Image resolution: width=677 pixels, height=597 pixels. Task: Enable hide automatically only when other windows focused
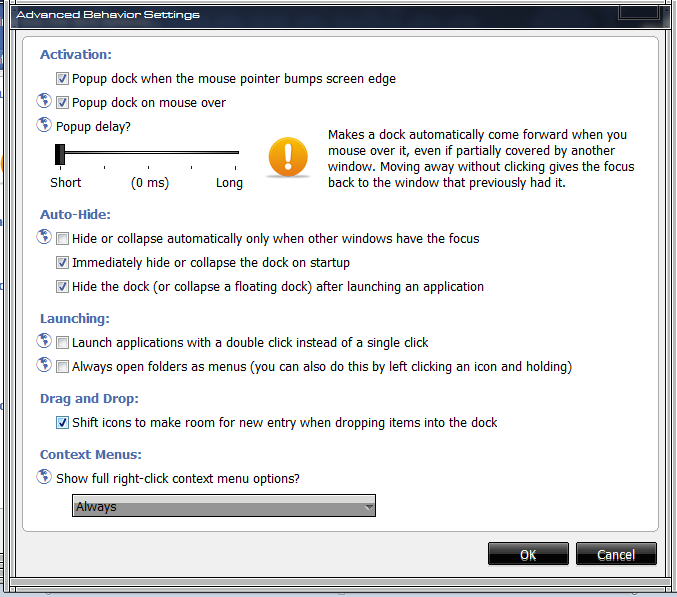(63, 239)
